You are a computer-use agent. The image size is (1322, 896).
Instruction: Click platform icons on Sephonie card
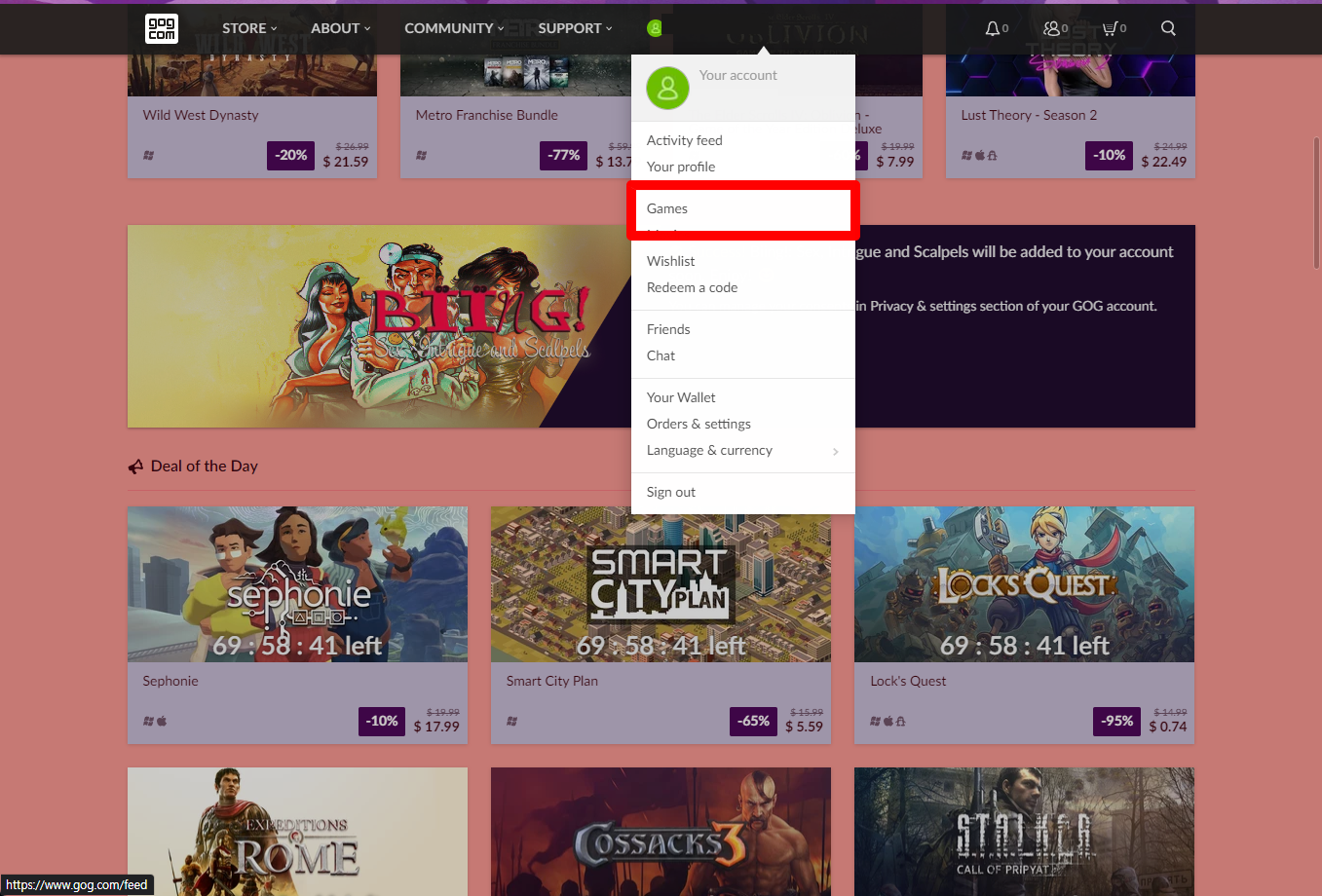pyautogui.click(x=155, y=721)
